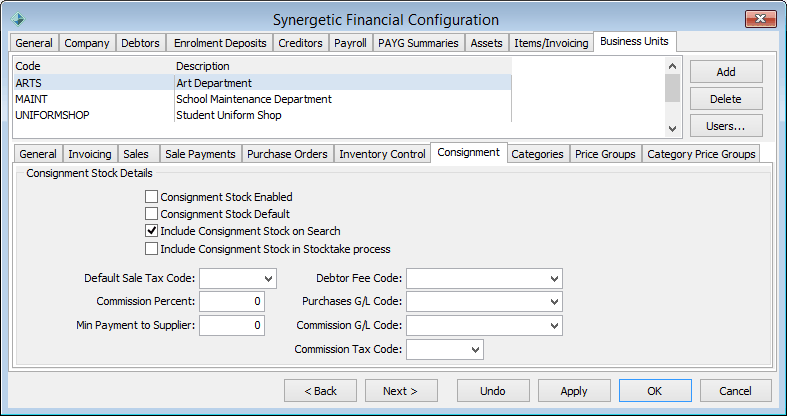Image resolution: width=787 pixels, height=416 pixels.
Task: Open the Inventory Control sub-tab
Action: click(x=382, y=154)
